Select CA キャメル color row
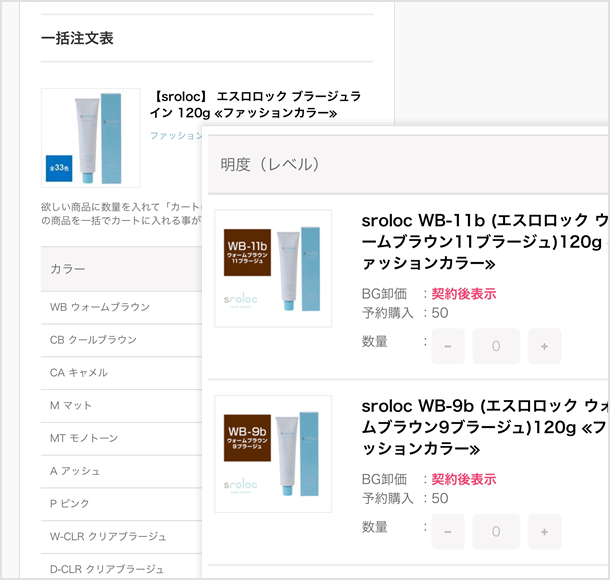 [80, 372]
